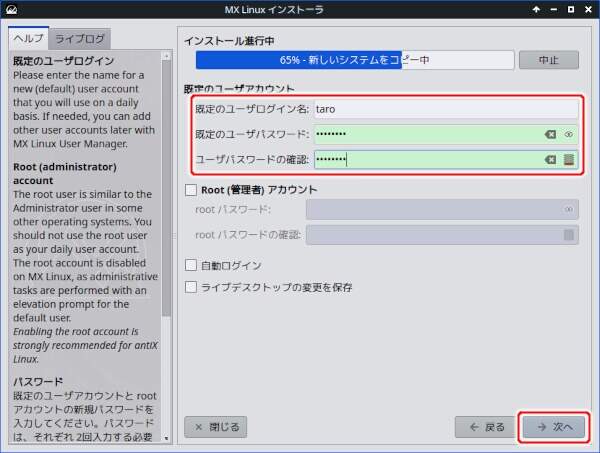
Task: Open the MX Linux window menu icon
Action: pos(12,11)
